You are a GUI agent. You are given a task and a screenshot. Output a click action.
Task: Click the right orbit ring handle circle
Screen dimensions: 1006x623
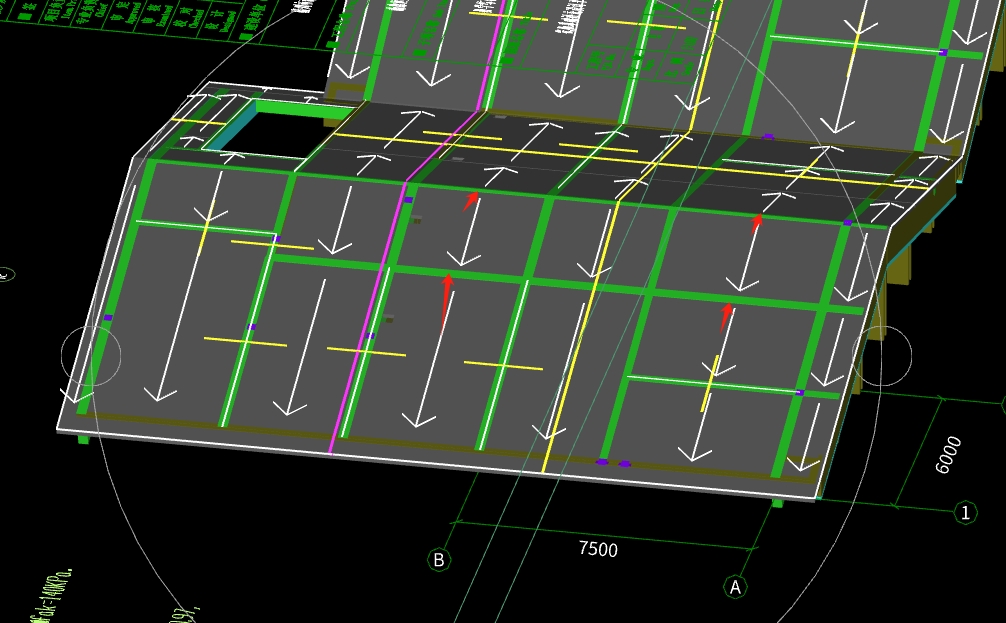(x=882, y=355)
